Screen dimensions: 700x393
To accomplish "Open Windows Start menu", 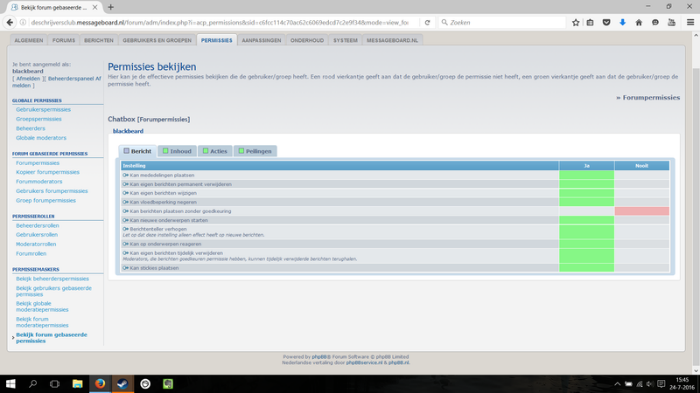I will [x=11, y=384].
